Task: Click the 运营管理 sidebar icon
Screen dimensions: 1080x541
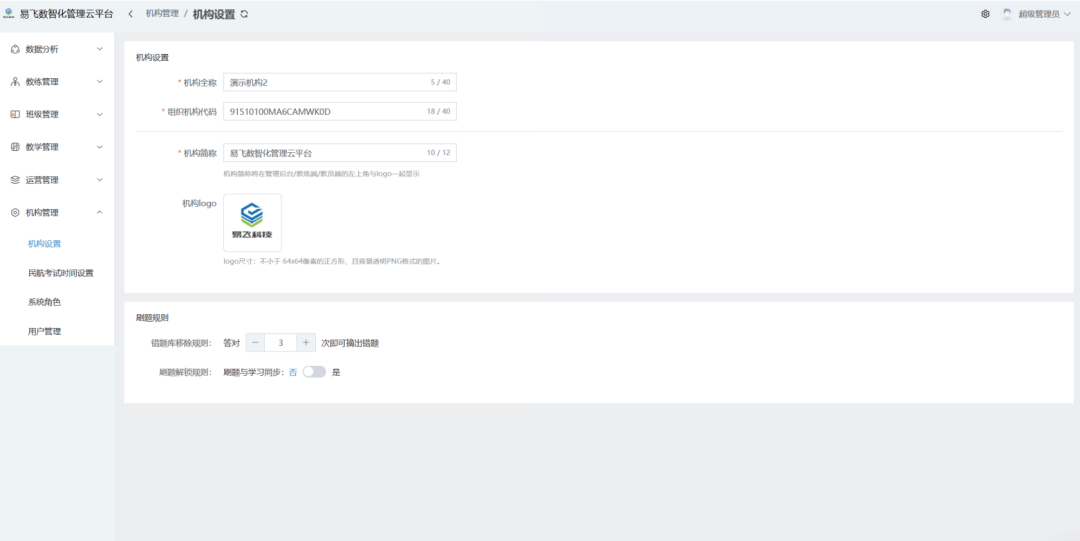Action: 15,180
